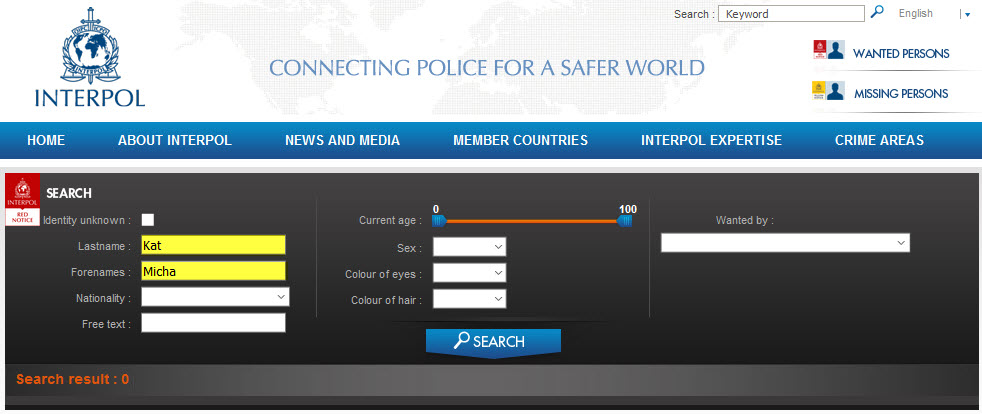Expand the Colour of eyes dropdown

tap(470, 273)
